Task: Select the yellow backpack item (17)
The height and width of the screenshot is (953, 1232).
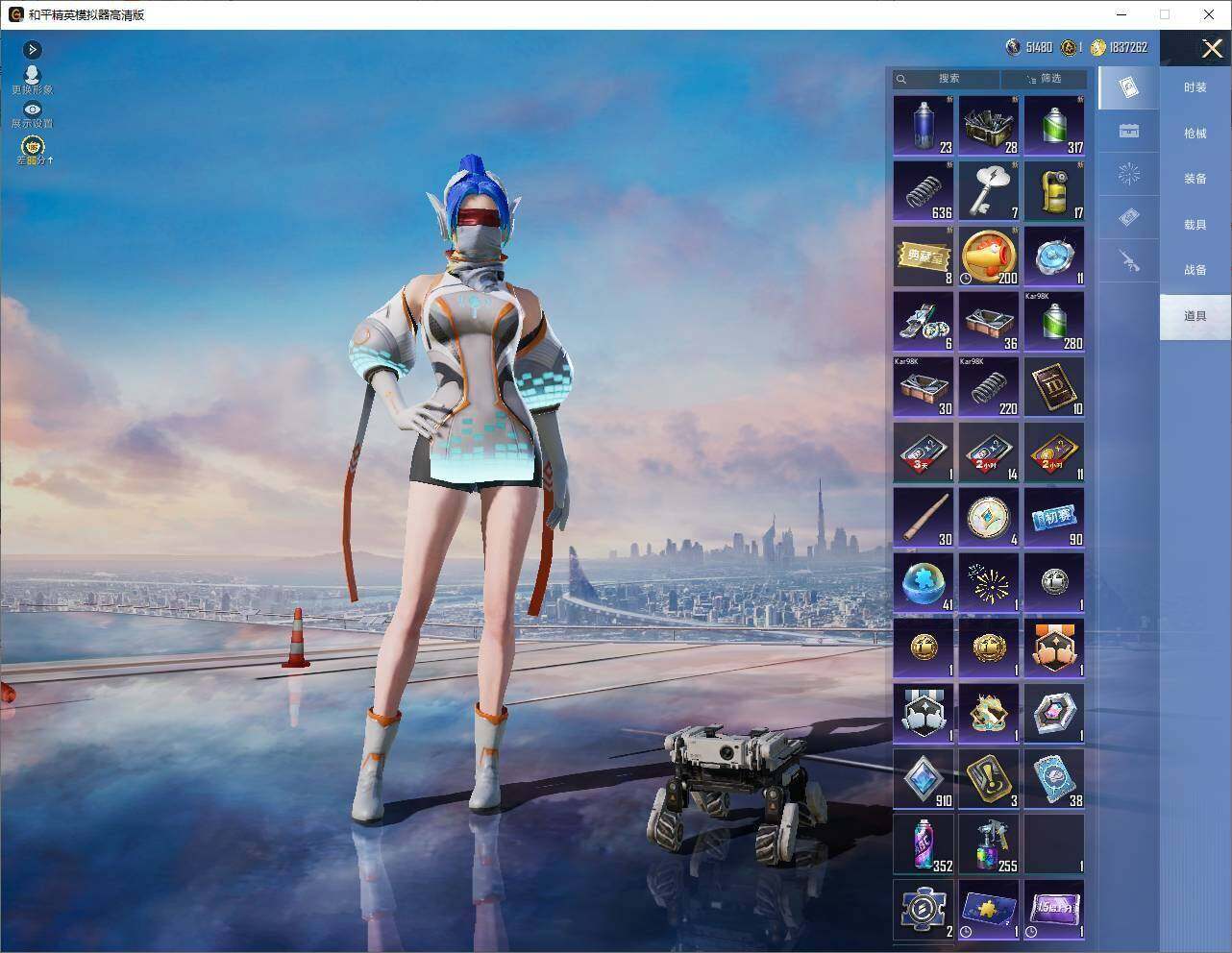Action: pyautogui.click(x=1054, y=190)
